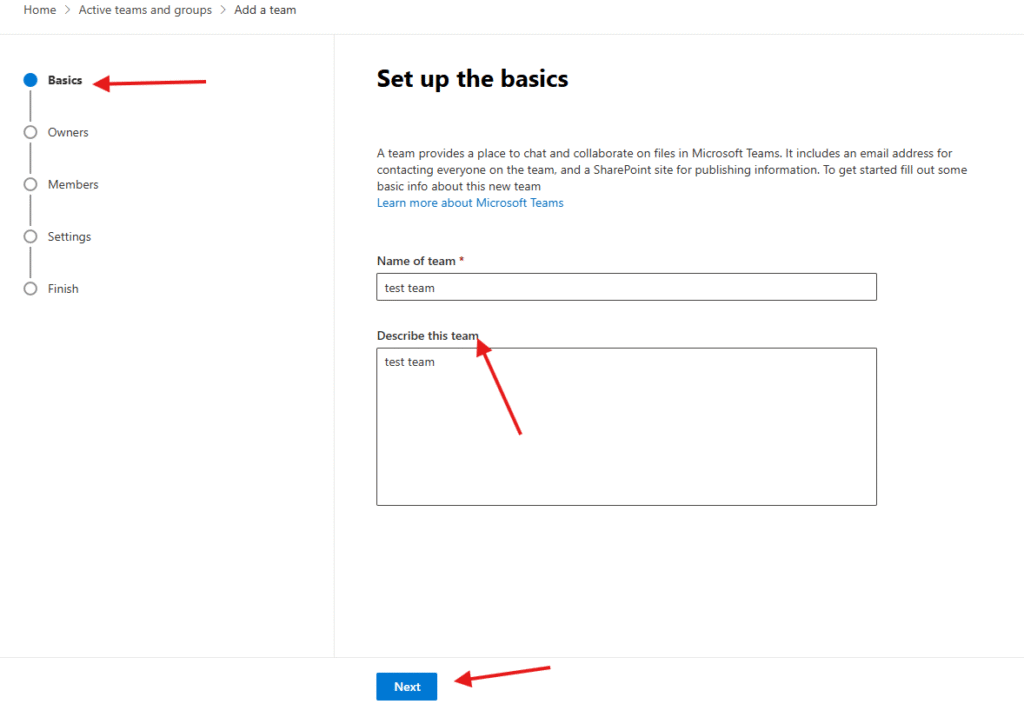Jump to the Finish step label
The width and height of the screenshot is (1024, 704).
click(x=63, y=288)
